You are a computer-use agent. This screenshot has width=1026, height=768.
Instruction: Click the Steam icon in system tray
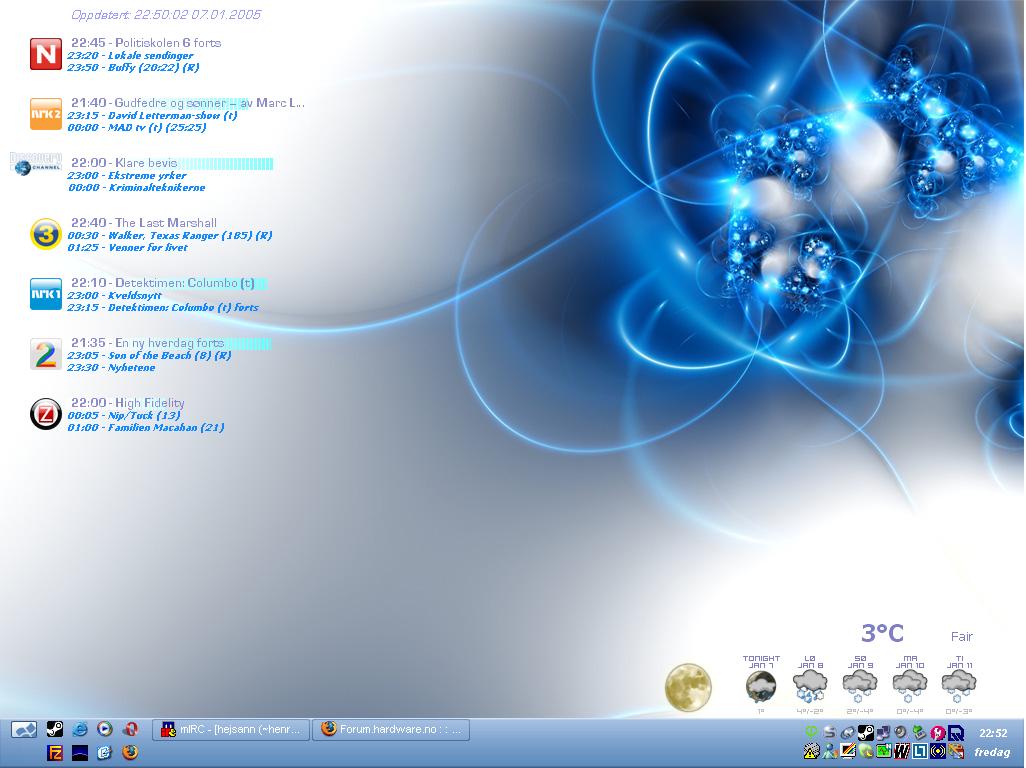coord(865,733)
